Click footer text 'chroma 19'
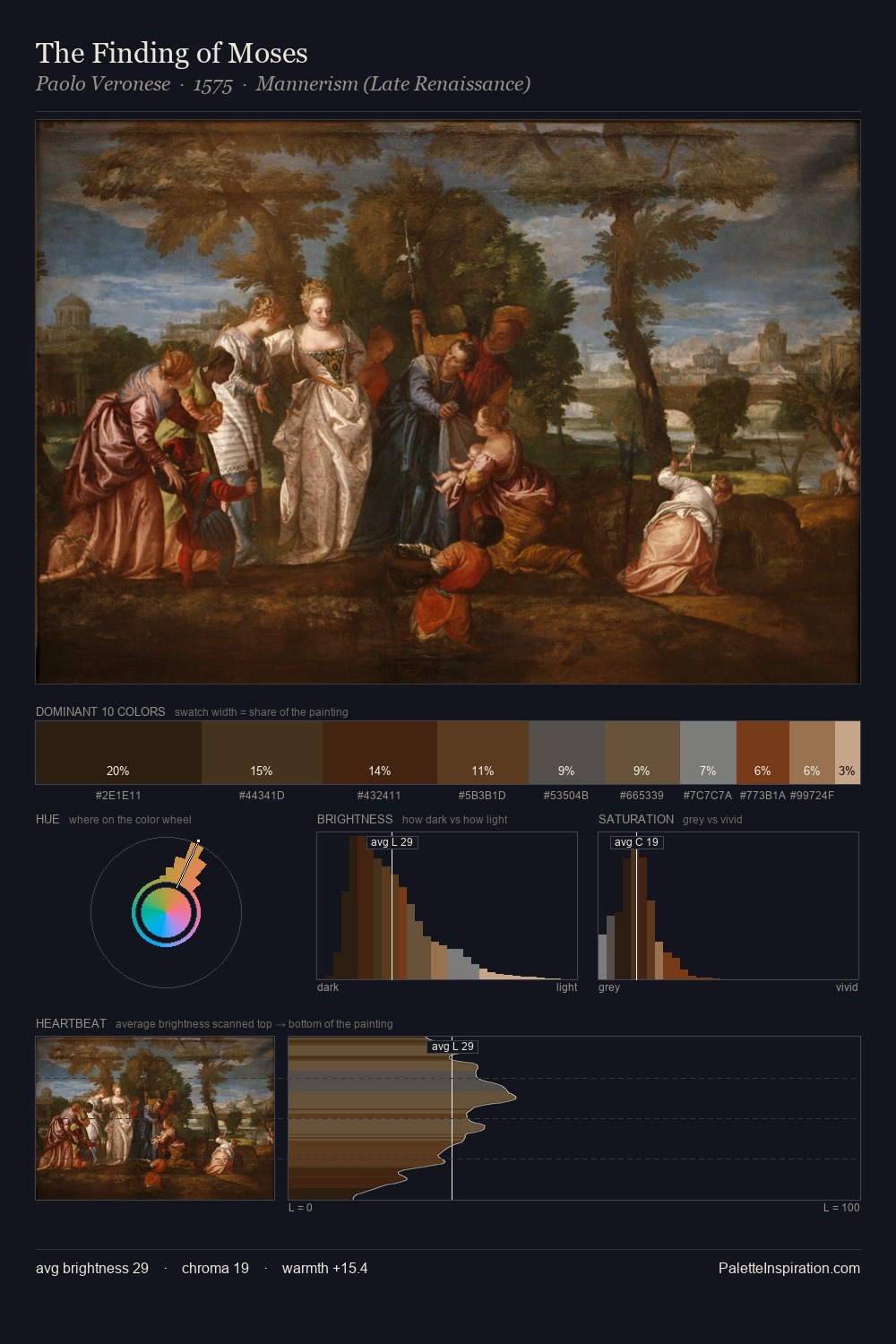896x1344 pixels. (215, 1268)
